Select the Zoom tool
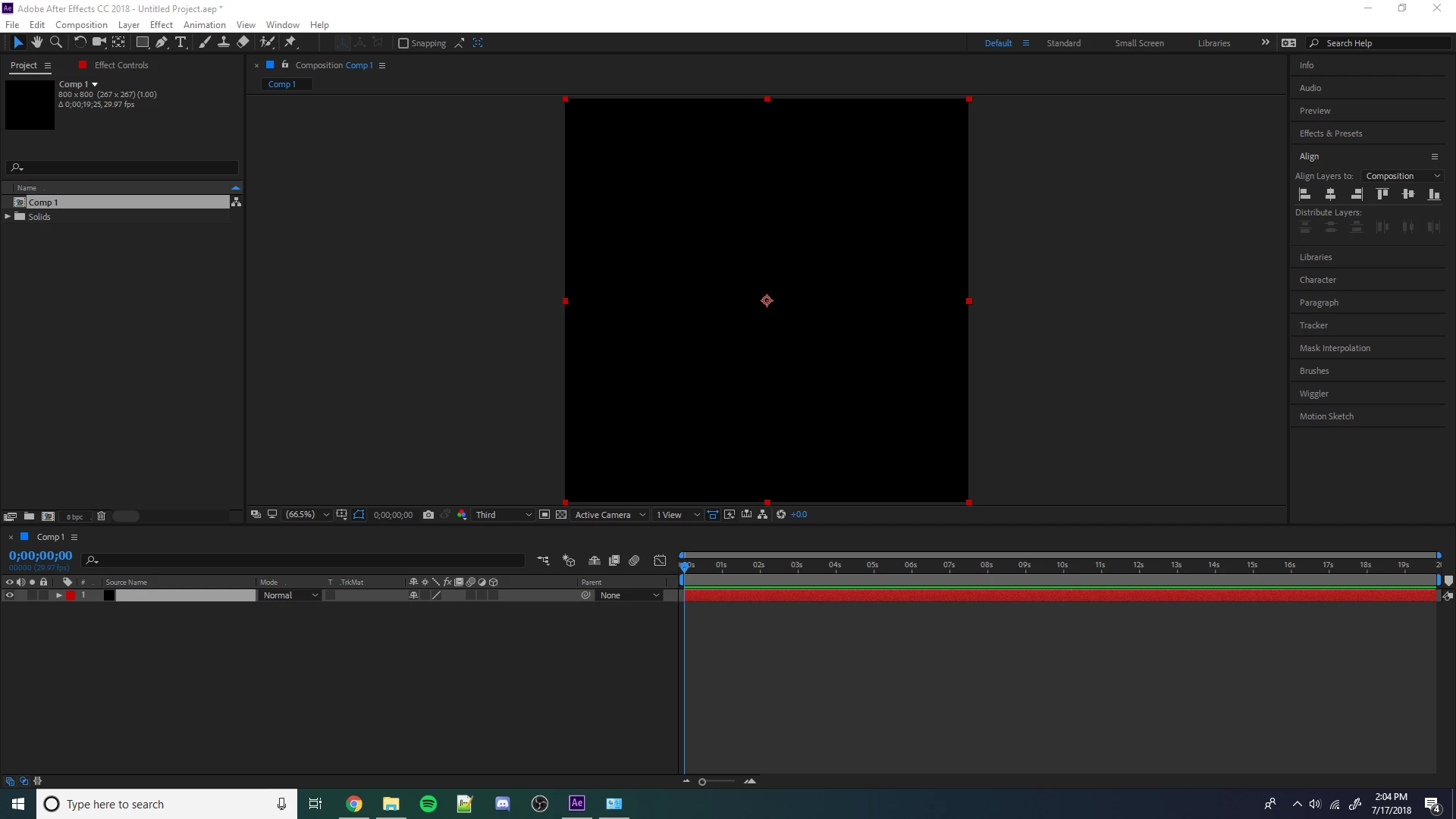Screen dimensions: 1456x819 [x=55, y=42]
